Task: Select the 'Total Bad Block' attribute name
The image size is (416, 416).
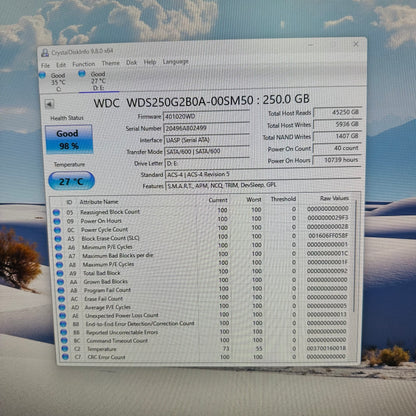Action: coord(102,273)
